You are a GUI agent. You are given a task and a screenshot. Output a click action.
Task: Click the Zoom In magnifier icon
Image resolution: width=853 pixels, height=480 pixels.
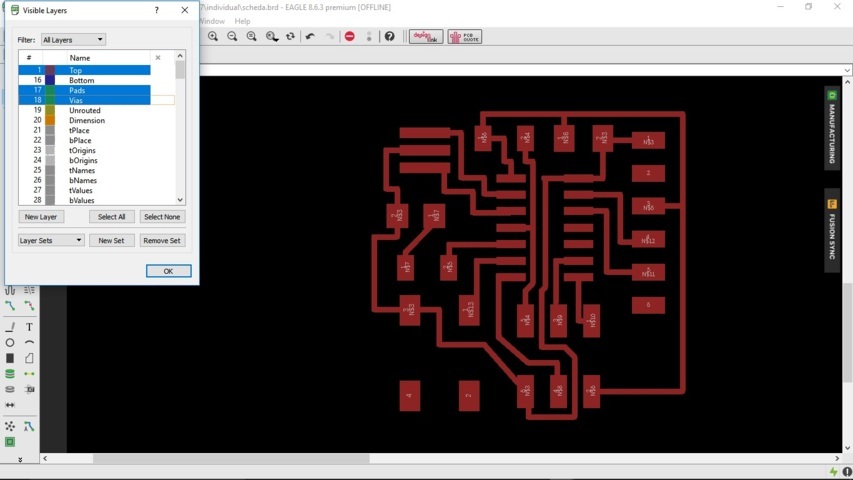click(x=213, y=36)
